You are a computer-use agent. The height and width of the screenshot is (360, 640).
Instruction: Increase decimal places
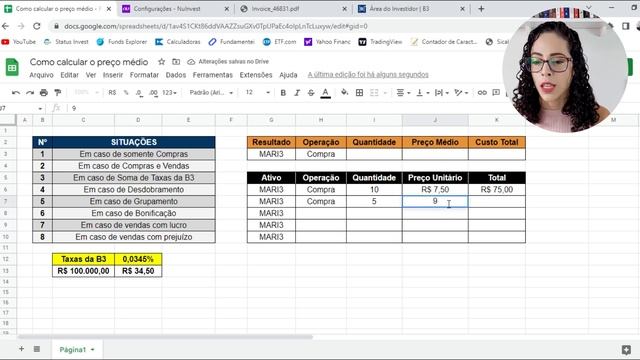click(153, 93)
